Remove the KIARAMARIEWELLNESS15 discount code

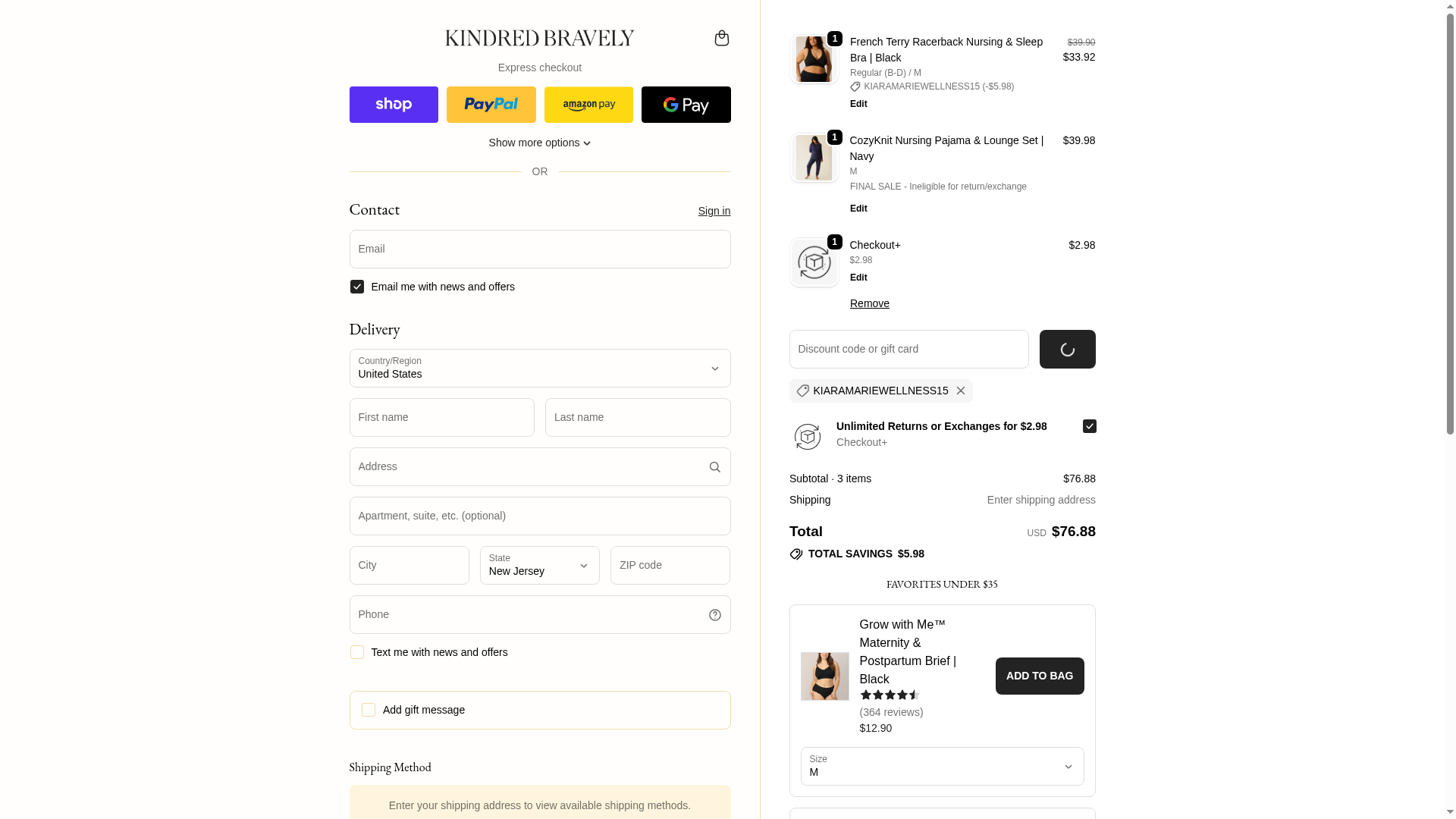[x=961, y=391]
